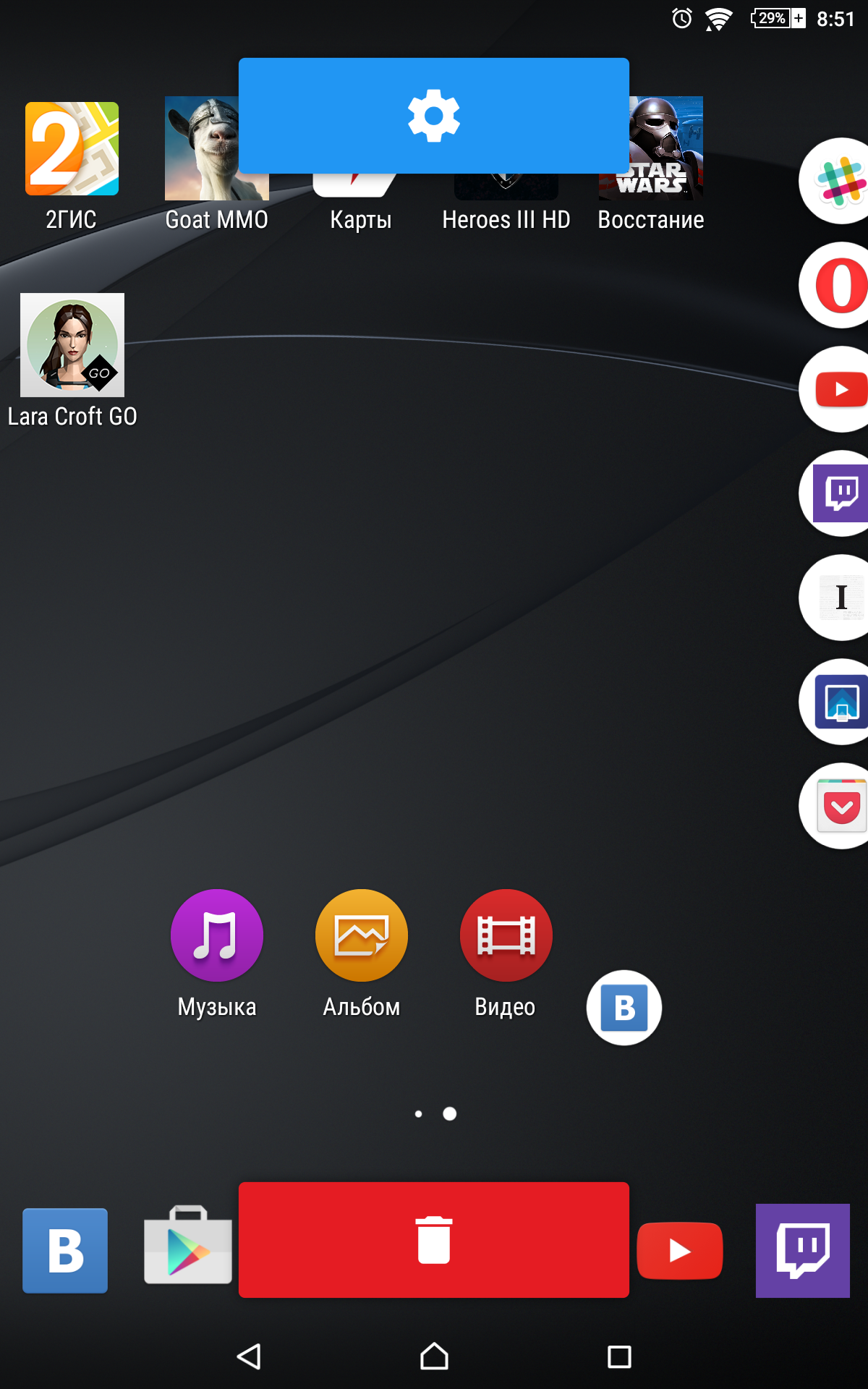Open the Альбом gallery app

coord(361,935)
